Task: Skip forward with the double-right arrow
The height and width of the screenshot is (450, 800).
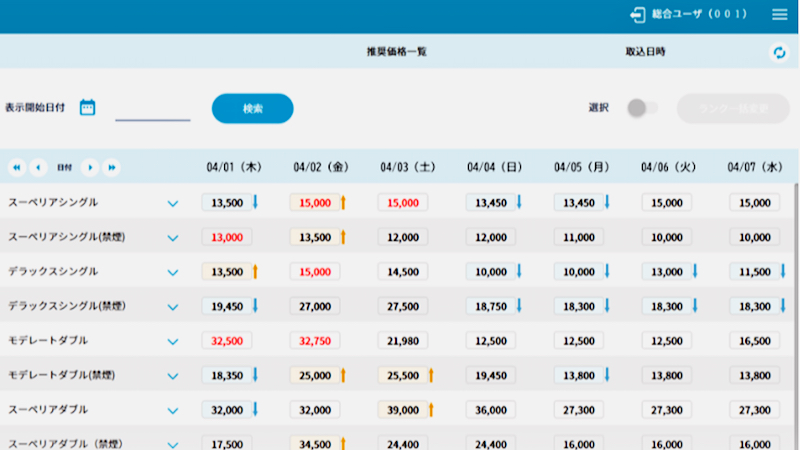Action: click(x=112, y=167)
